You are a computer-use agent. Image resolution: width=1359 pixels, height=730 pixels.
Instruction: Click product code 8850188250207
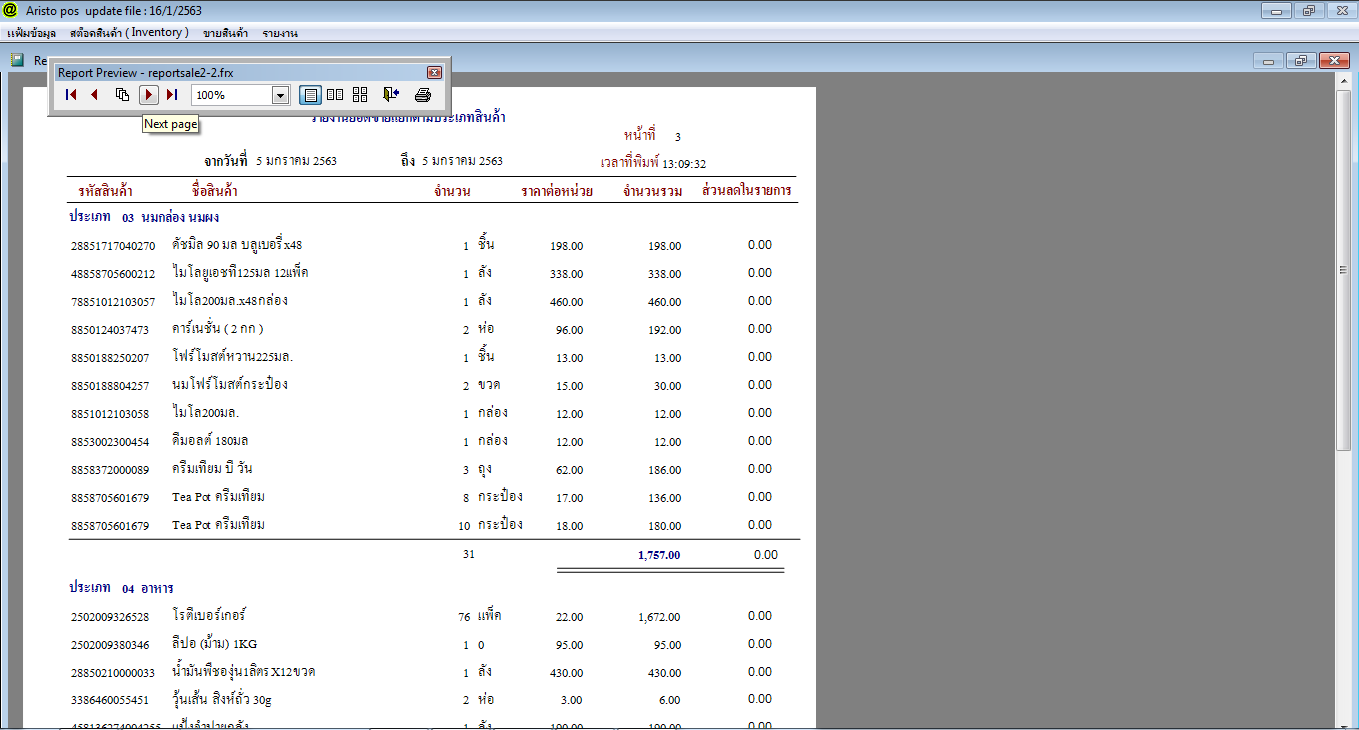[110, 358]
